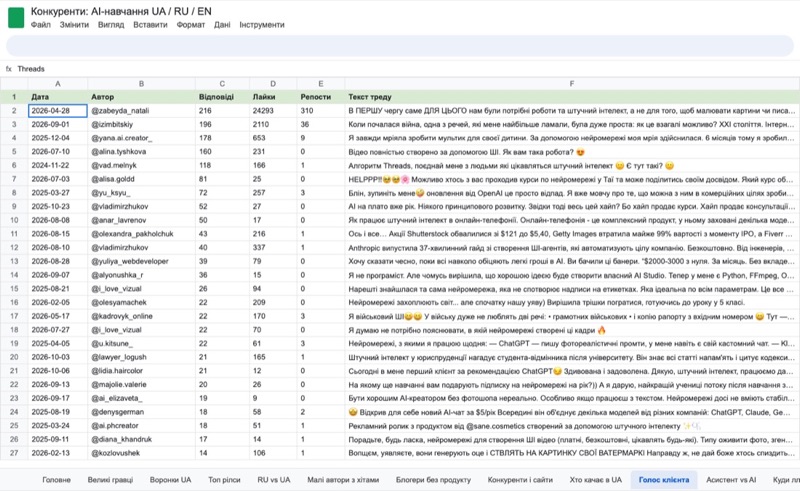Click the author cell @zabeyda_natali
This screenshot has width=800, height=491.
[x=141, y=111]
